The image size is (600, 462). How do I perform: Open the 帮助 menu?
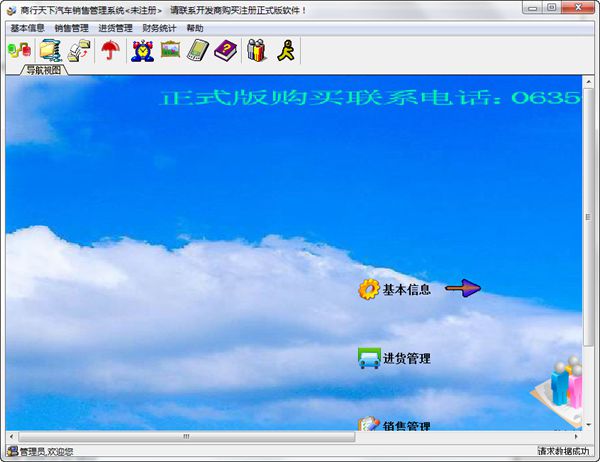tap(195, 28)
